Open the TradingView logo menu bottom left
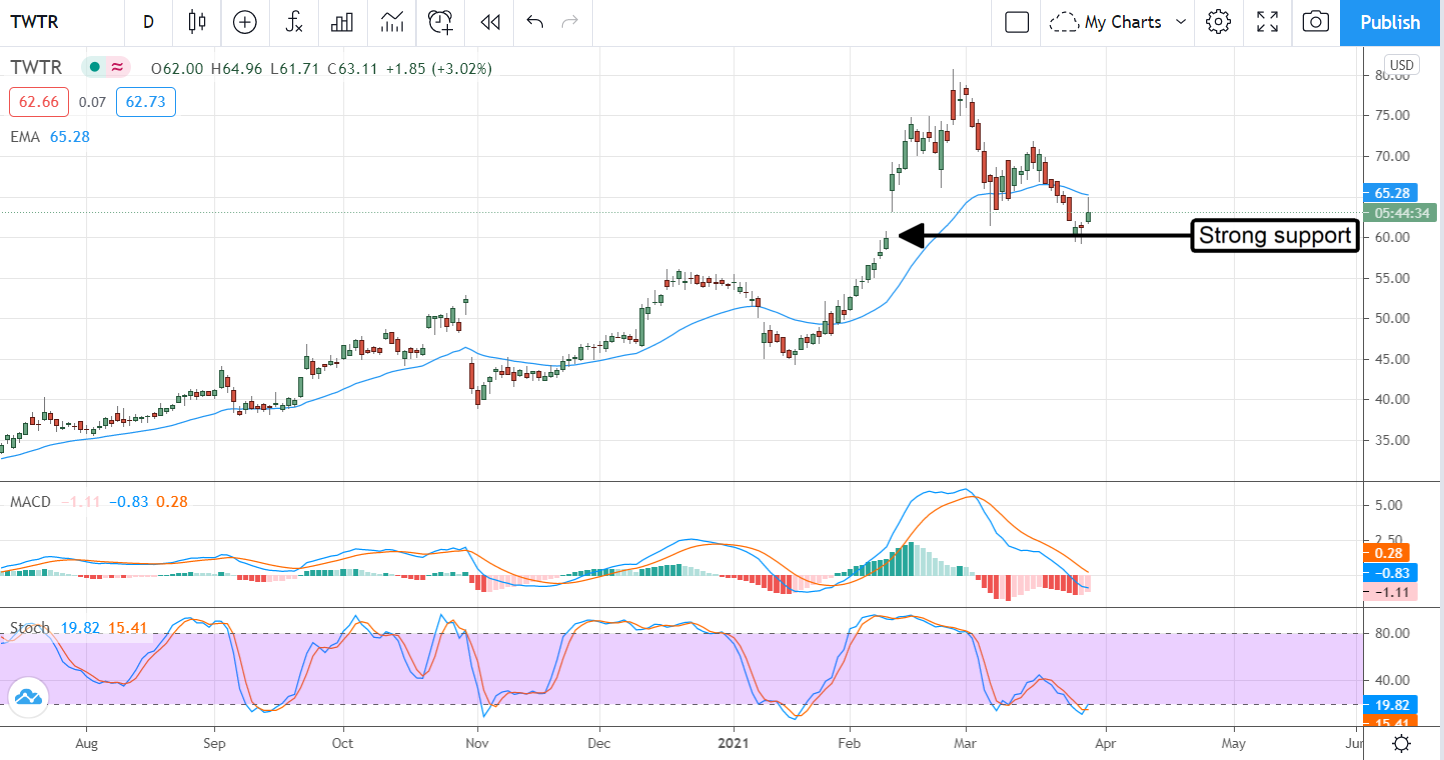 (x=28, y=697)
